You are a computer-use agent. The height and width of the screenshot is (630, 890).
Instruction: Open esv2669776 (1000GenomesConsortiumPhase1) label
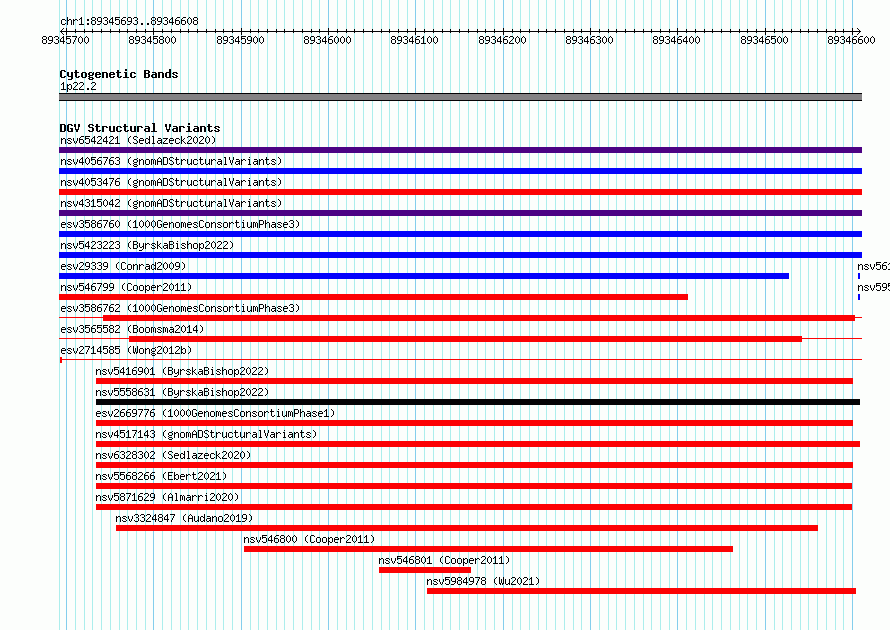coord(215,413)
